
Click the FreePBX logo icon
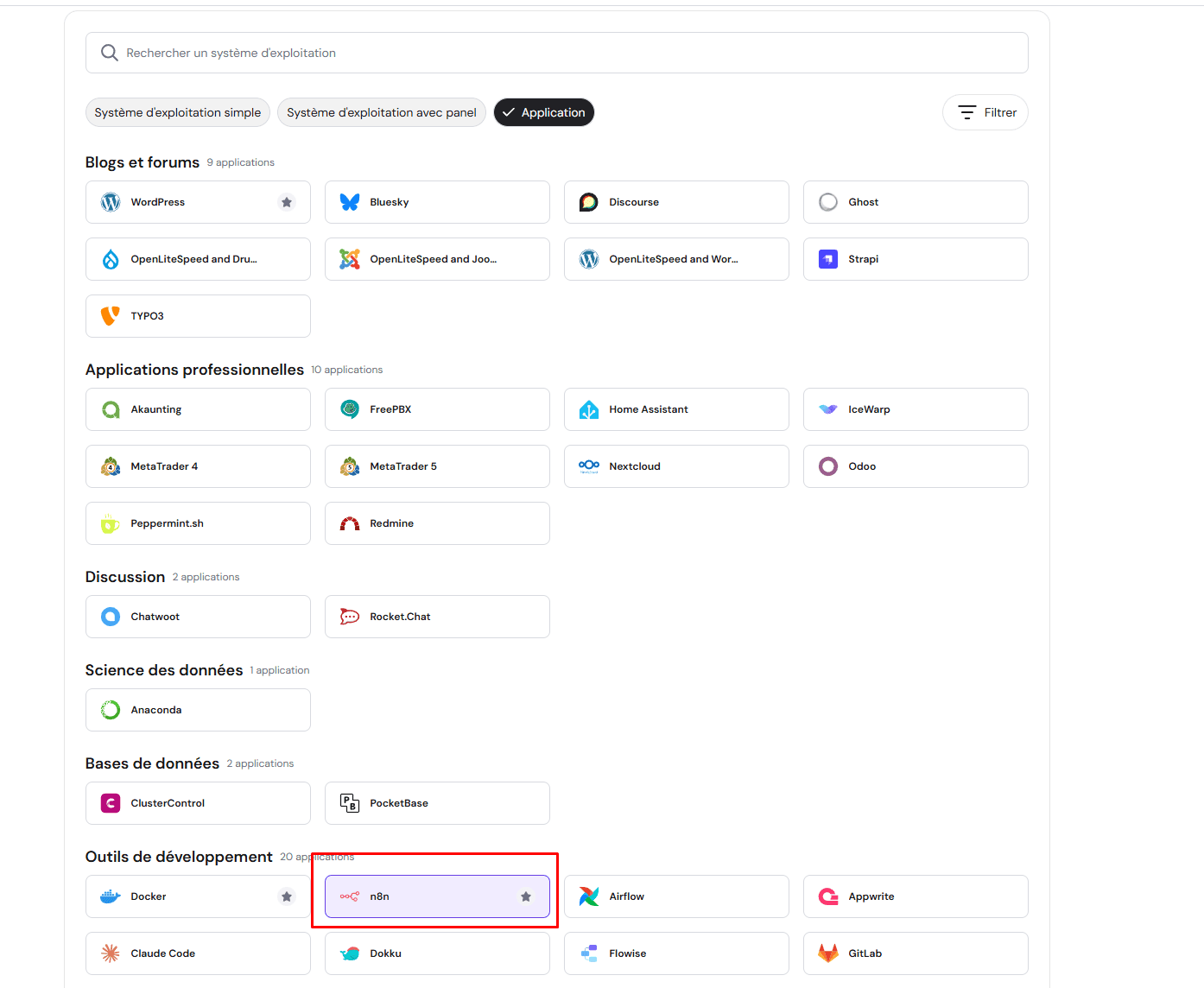350,409
